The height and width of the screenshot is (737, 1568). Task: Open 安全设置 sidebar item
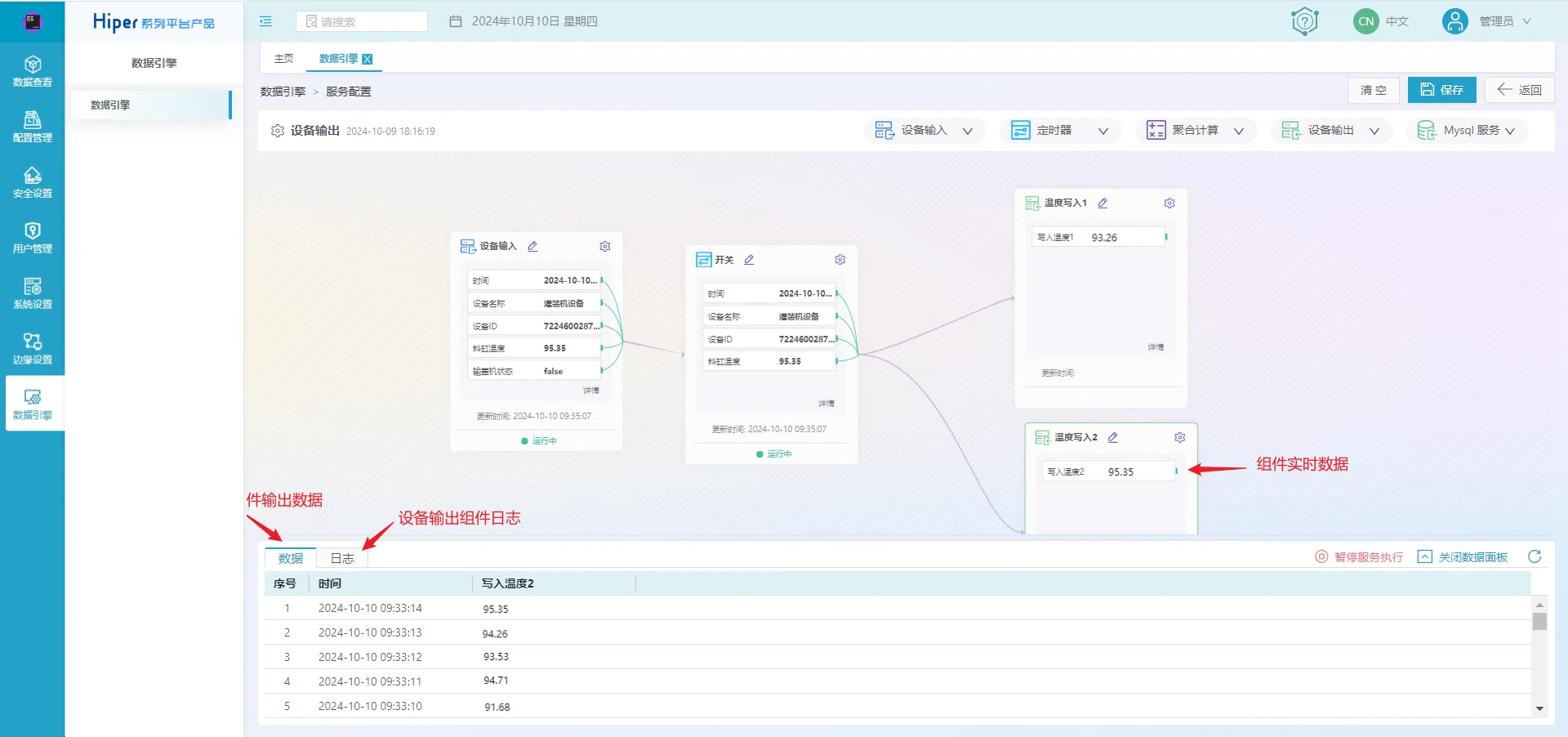coord(32,182)
